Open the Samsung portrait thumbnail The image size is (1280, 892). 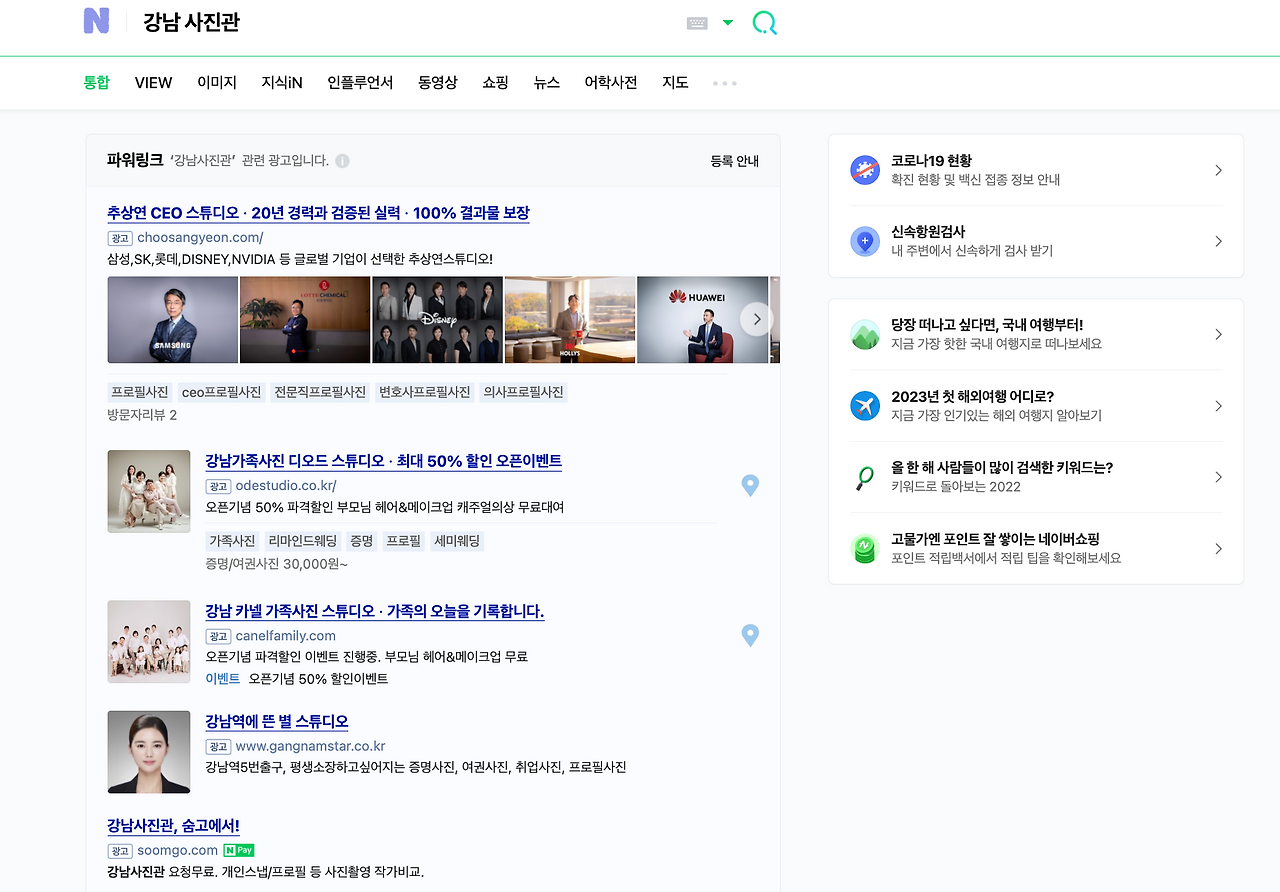tap(173, 320)
